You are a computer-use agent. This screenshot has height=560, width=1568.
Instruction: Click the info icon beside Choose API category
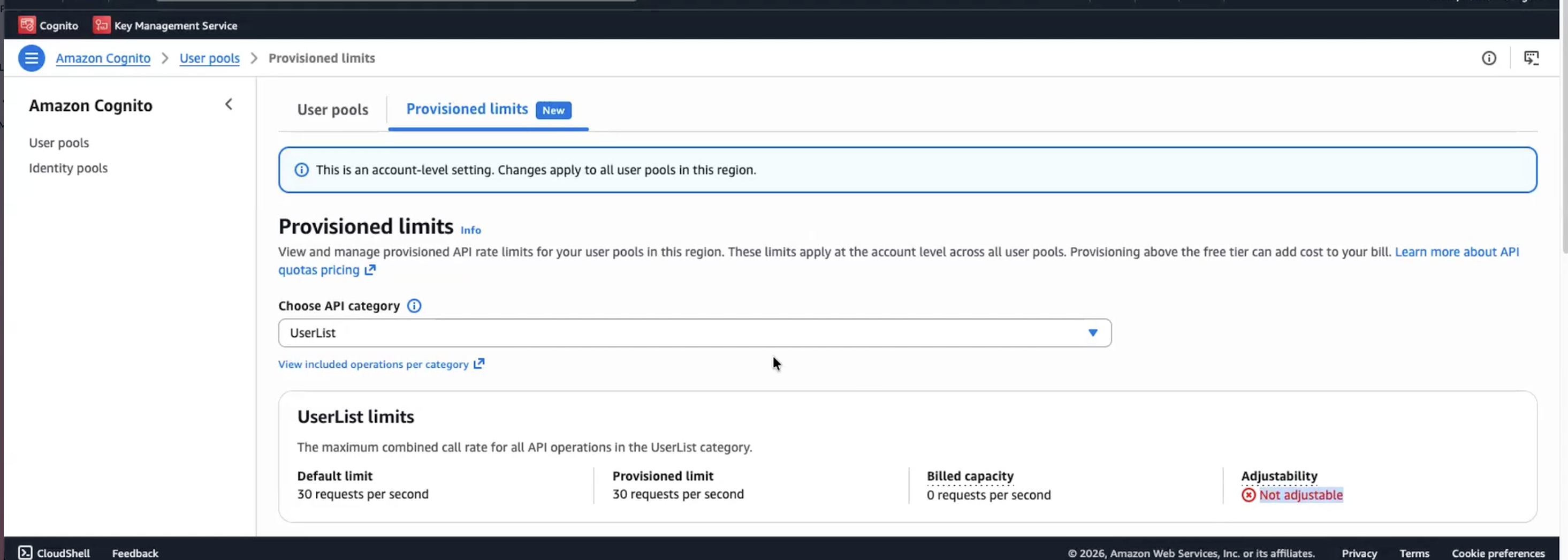pos(414,306)
